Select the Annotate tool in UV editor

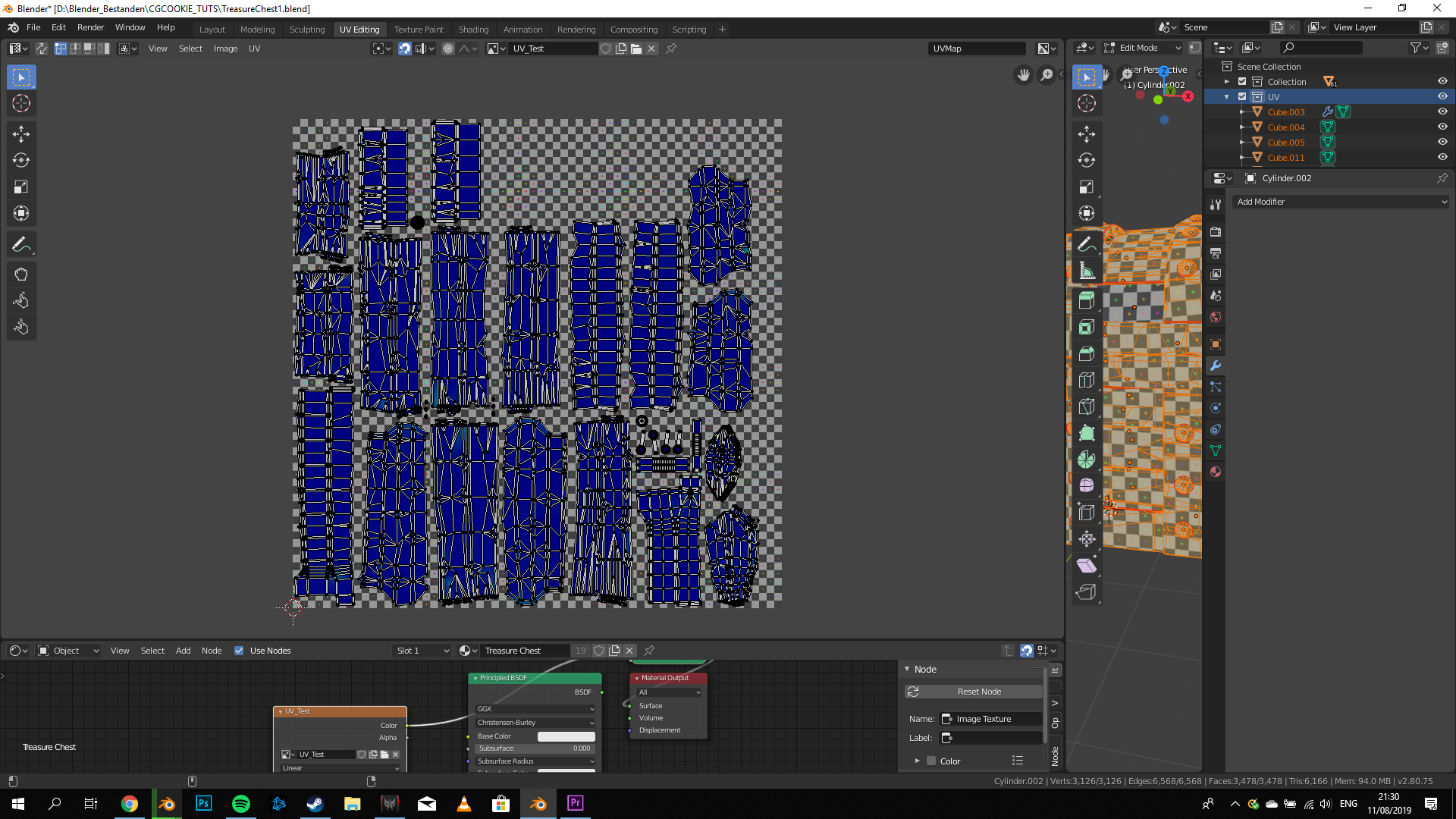[x=21, y=245]
